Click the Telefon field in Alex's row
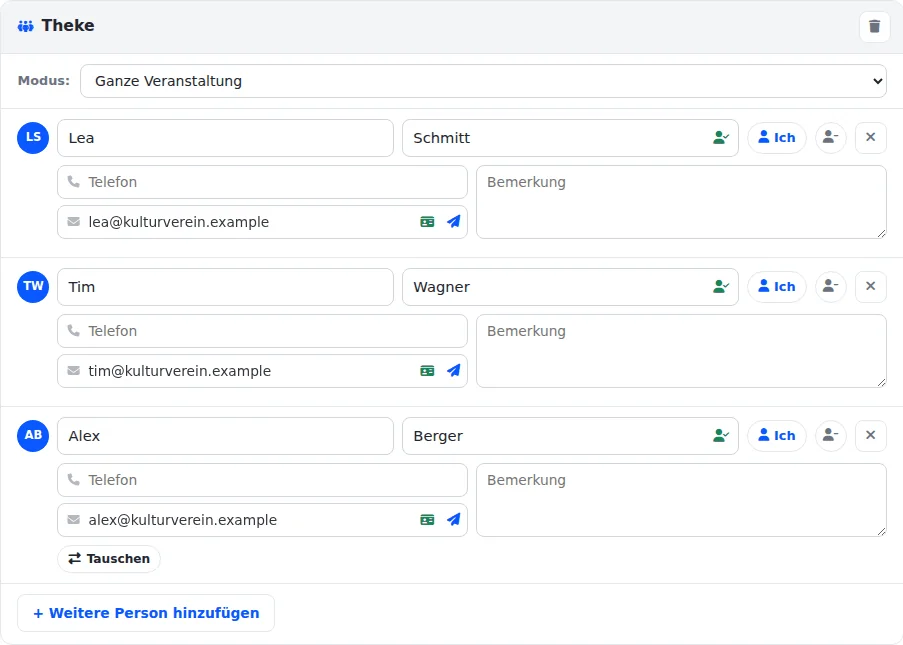The height and width of the screenshot is (645, 903). 262,481
